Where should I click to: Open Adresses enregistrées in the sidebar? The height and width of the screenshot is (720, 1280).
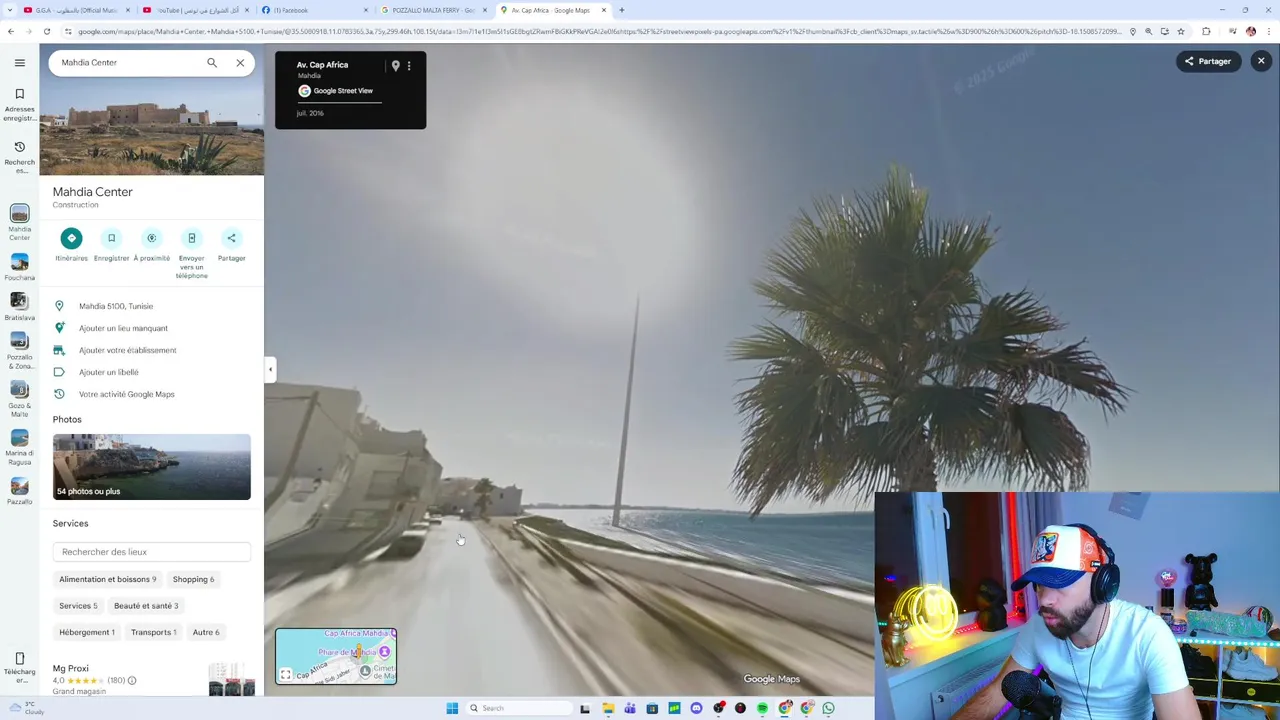click(x=19, y=105)
